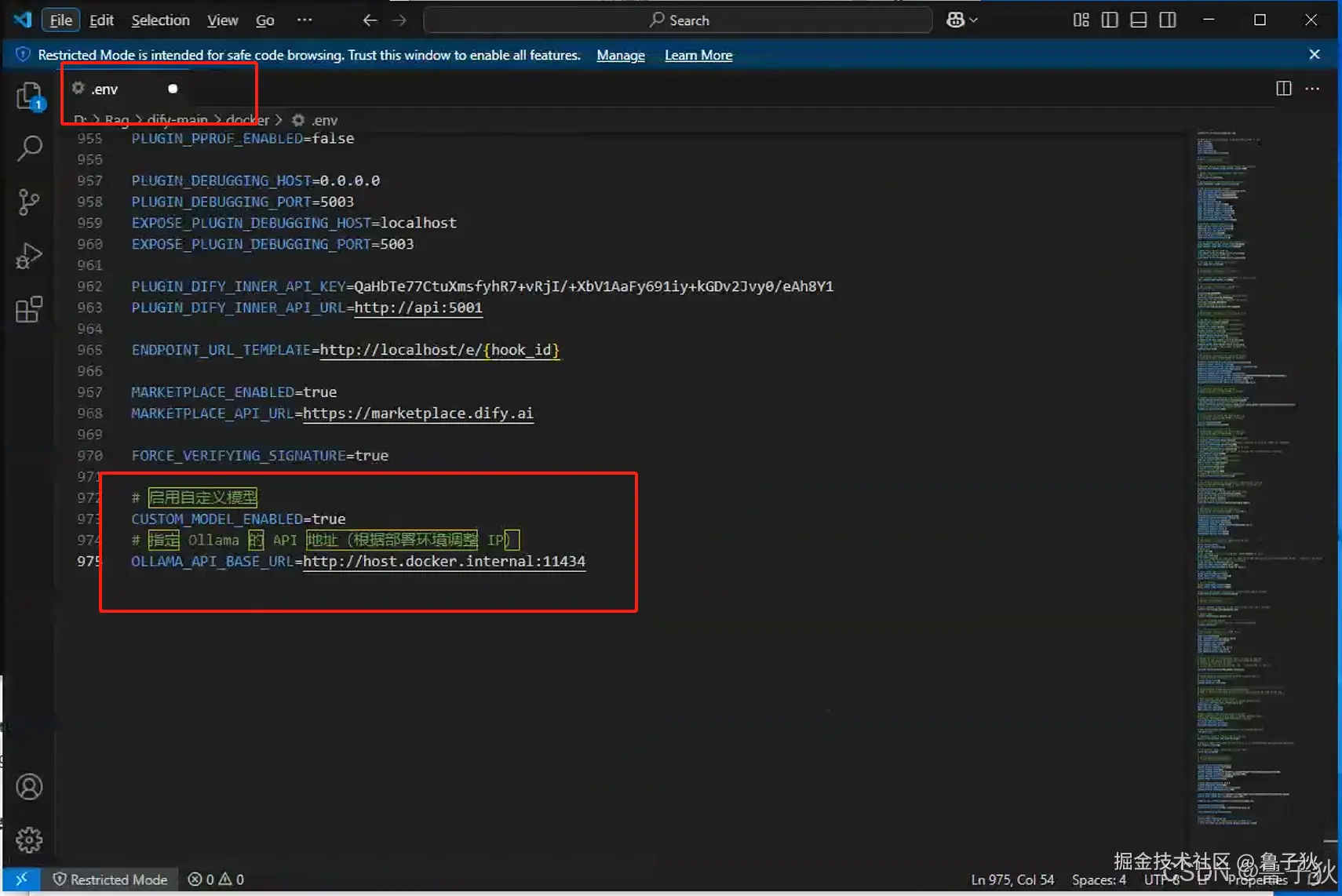Open the Explorer view in the activity bar
This screenshot has width=1342, height=896.
[30, 97]
